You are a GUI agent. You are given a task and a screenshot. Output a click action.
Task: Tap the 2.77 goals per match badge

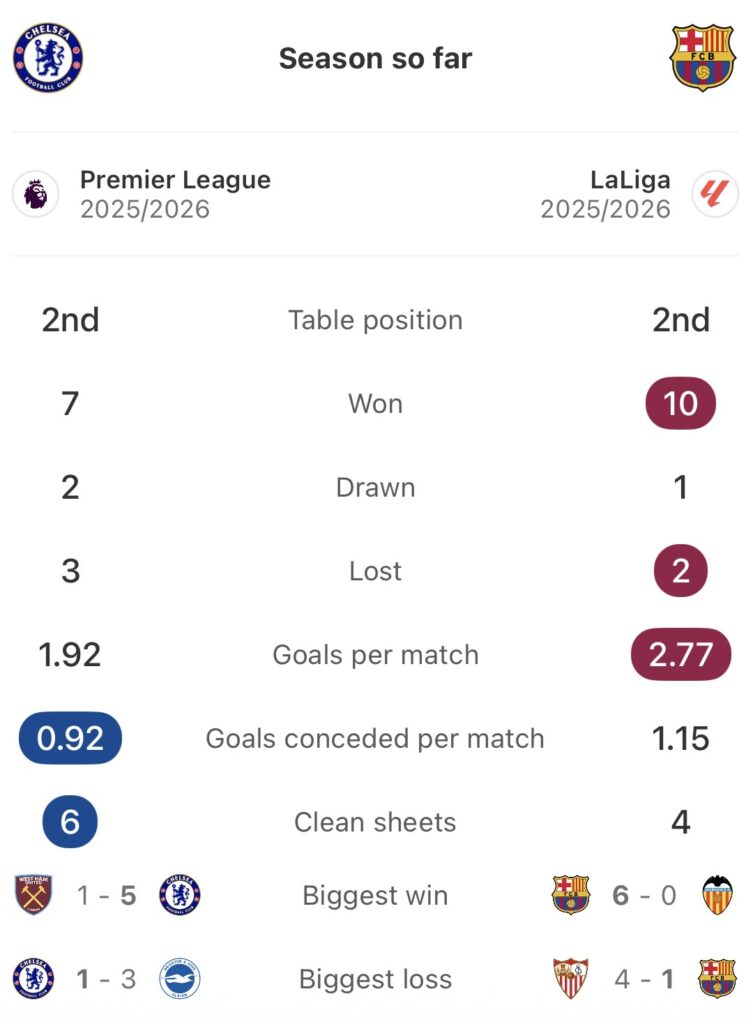point(680,655)
